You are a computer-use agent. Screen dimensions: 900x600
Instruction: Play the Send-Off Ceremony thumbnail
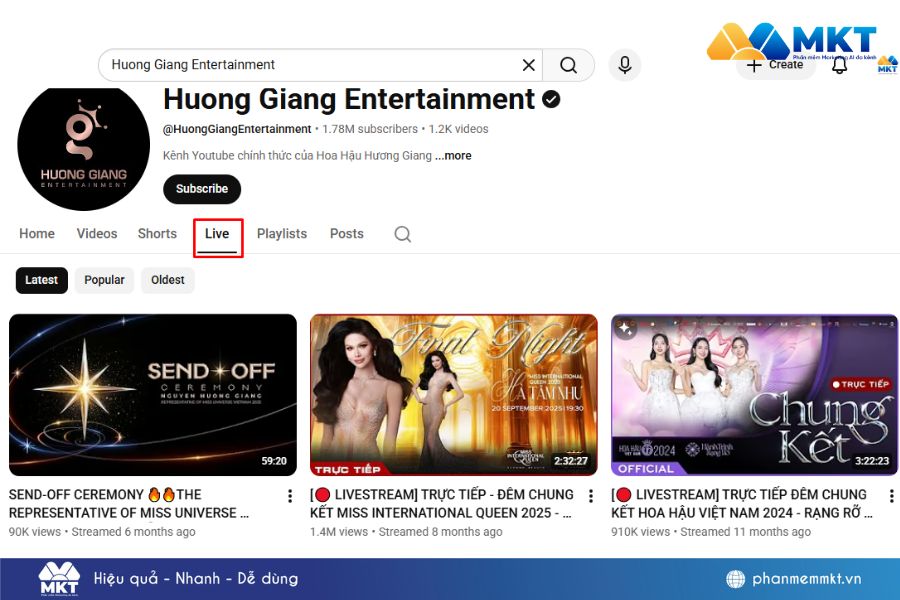[153, 394]
